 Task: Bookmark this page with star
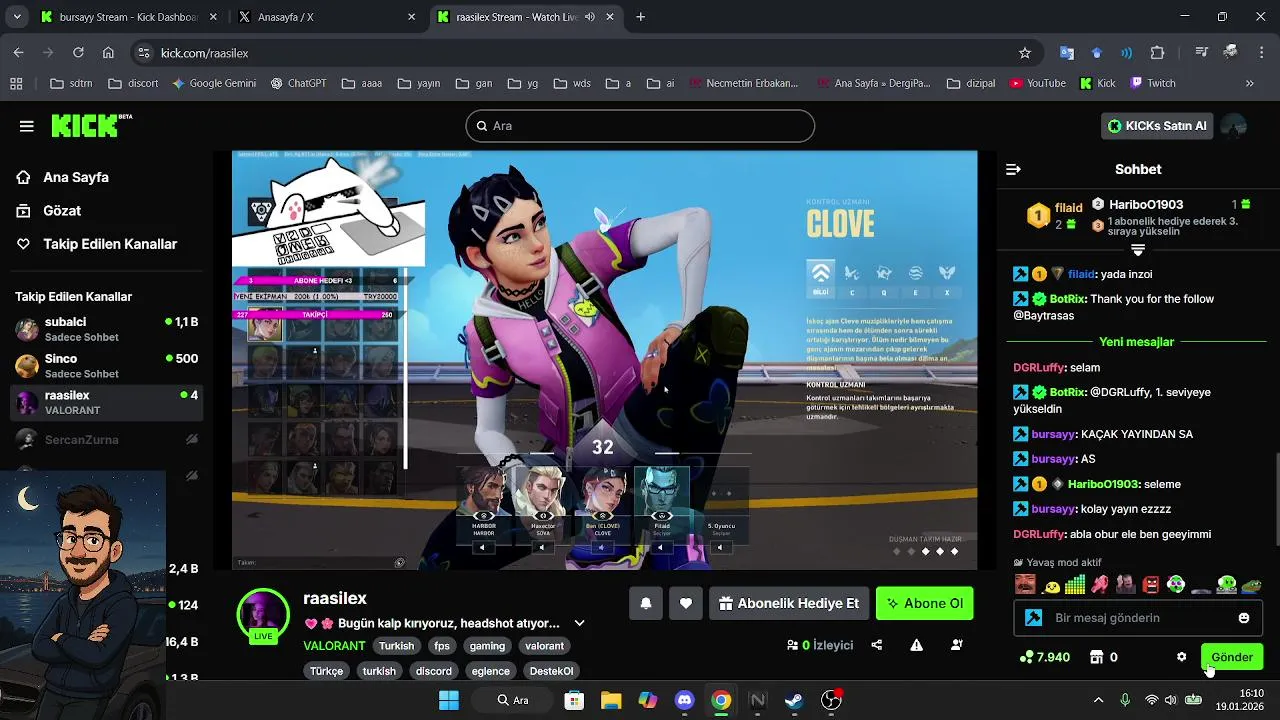click(x=1025, y=53)
